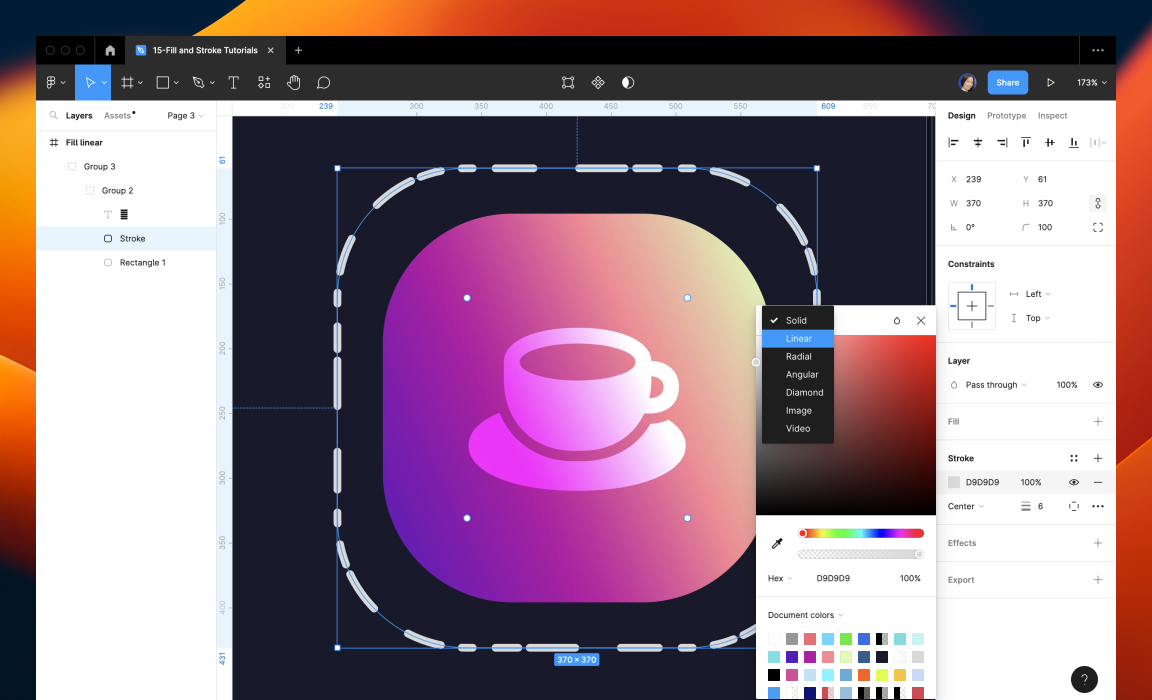Expand Document colors dropdown
Screen dimensions: 1152x700
coord(805,615)
